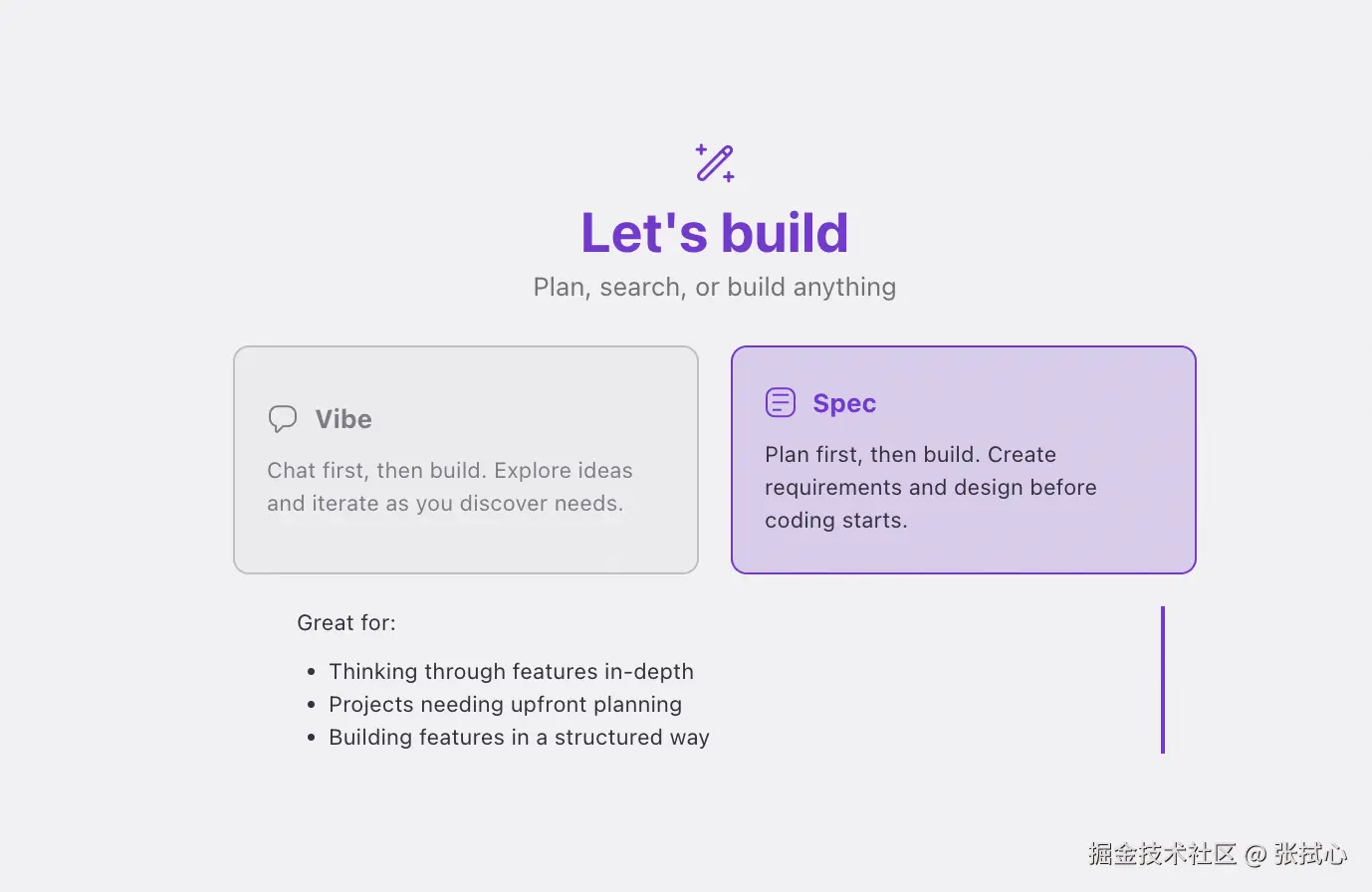Click the watermark text at bottom right
The width and height of the screenshot is (1372, 892).
point(1217,854)
